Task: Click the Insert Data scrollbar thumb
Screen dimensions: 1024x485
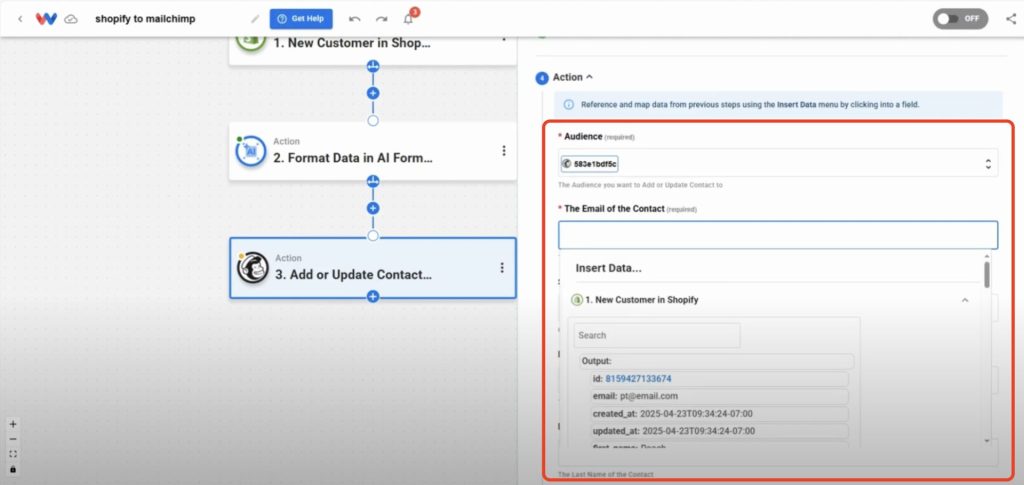Action: click(987, 274)
